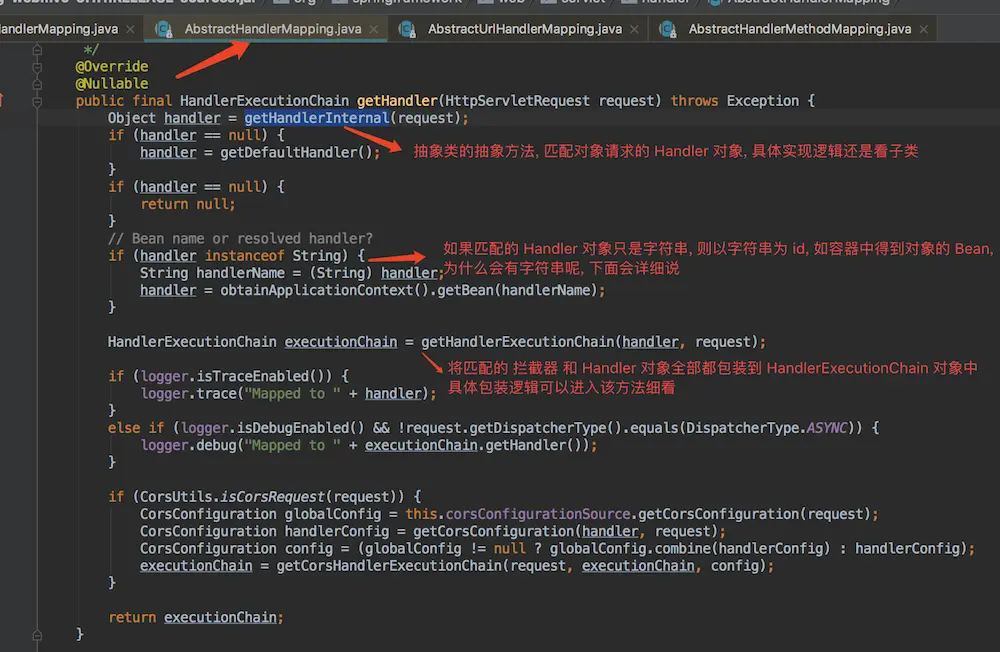This screenshot has height=652, width=1000.
Task: Collapse the getHandler method using the fold marker
Action: point(37,101)
